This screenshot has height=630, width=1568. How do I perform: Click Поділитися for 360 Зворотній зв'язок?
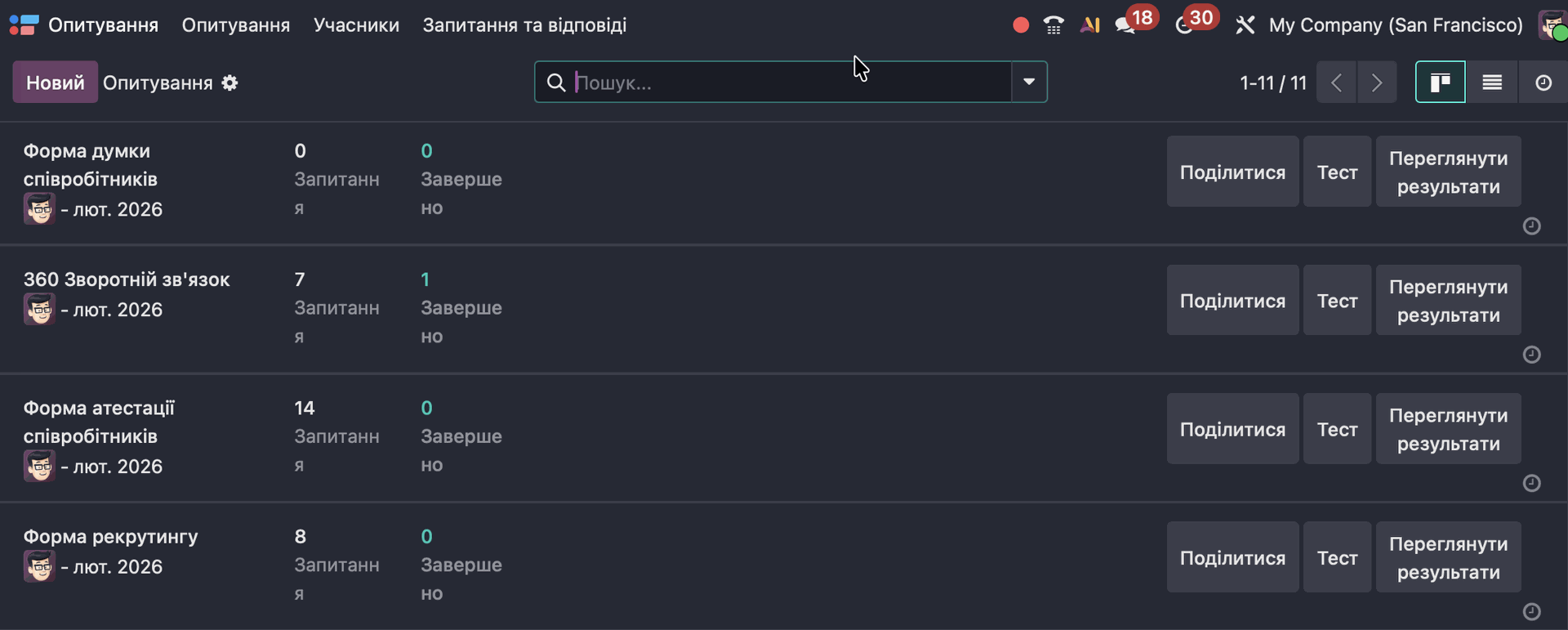(1232, 301)
